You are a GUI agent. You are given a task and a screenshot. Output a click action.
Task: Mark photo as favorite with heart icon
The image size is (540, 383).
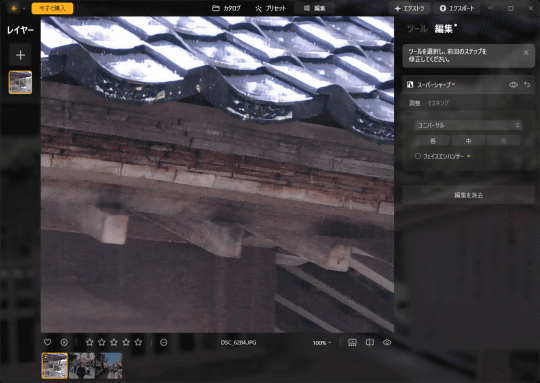click(x=48, y=342)
